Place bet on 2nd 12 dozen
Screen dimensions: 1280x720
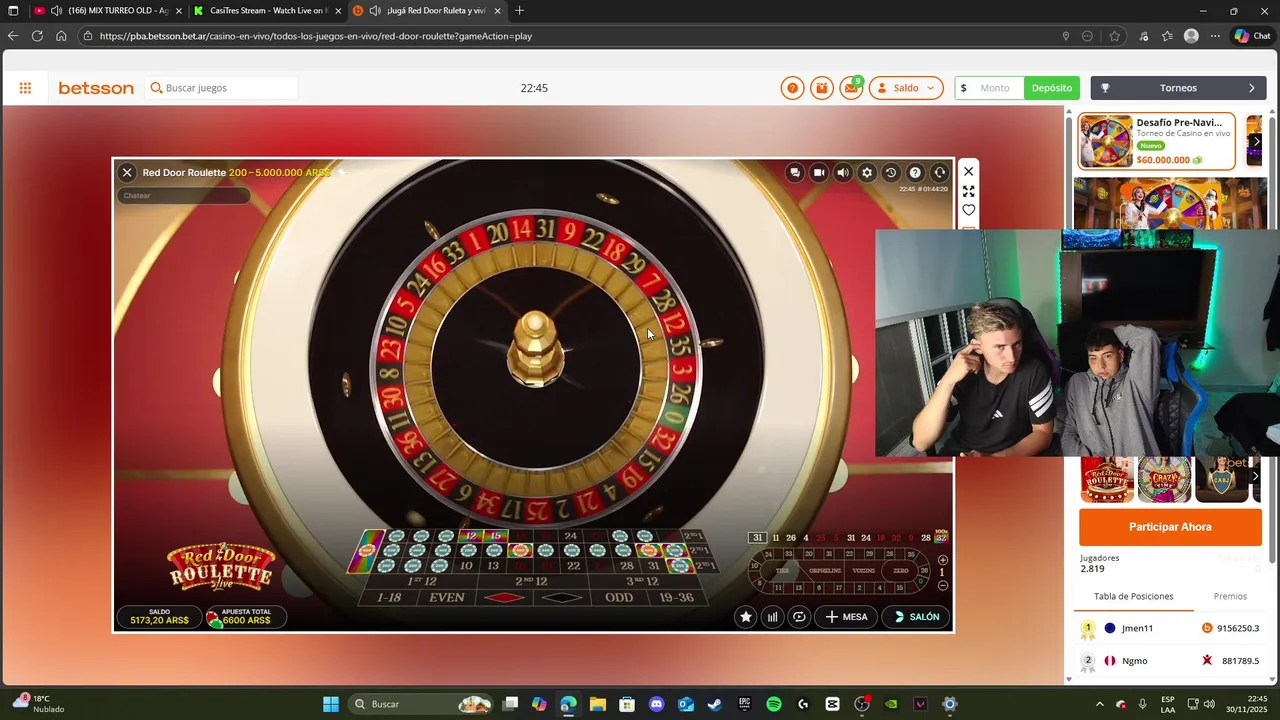[531, 581]
